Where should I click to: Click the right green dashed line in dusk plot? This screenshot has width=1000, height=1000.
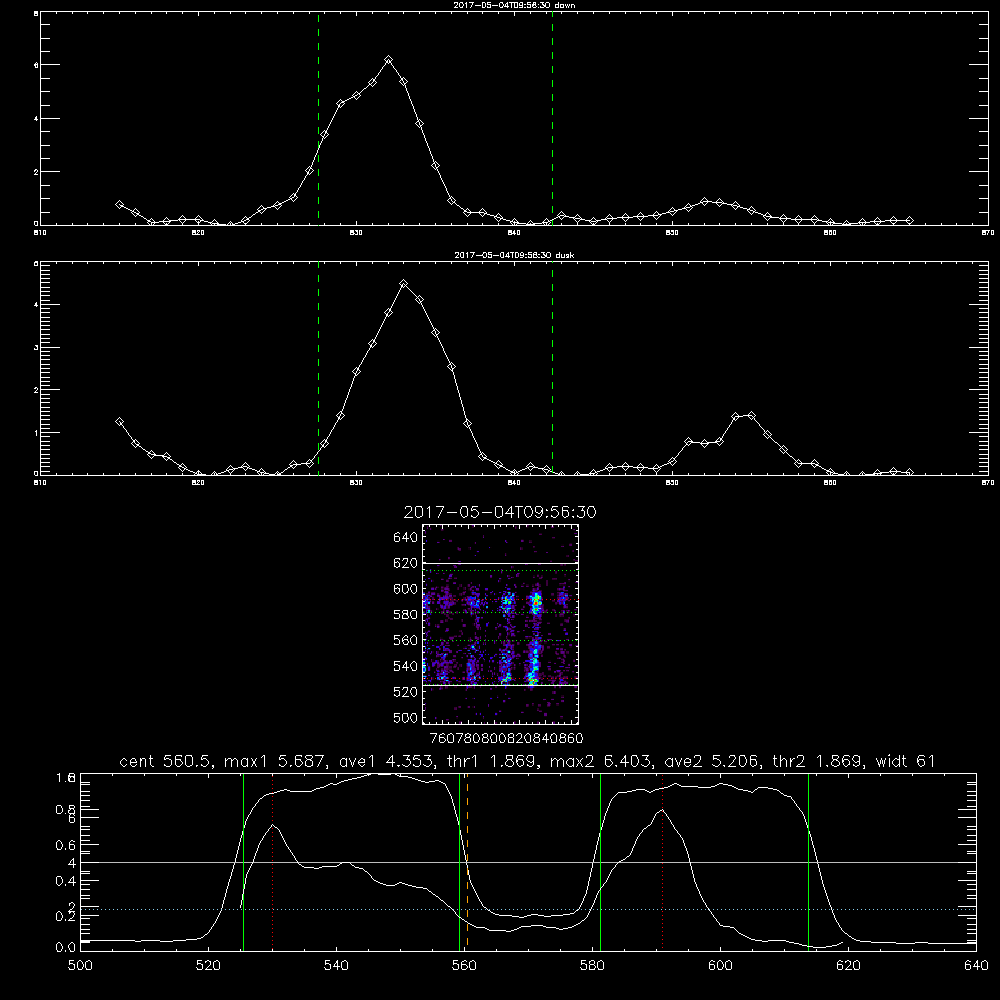[552, 368]
